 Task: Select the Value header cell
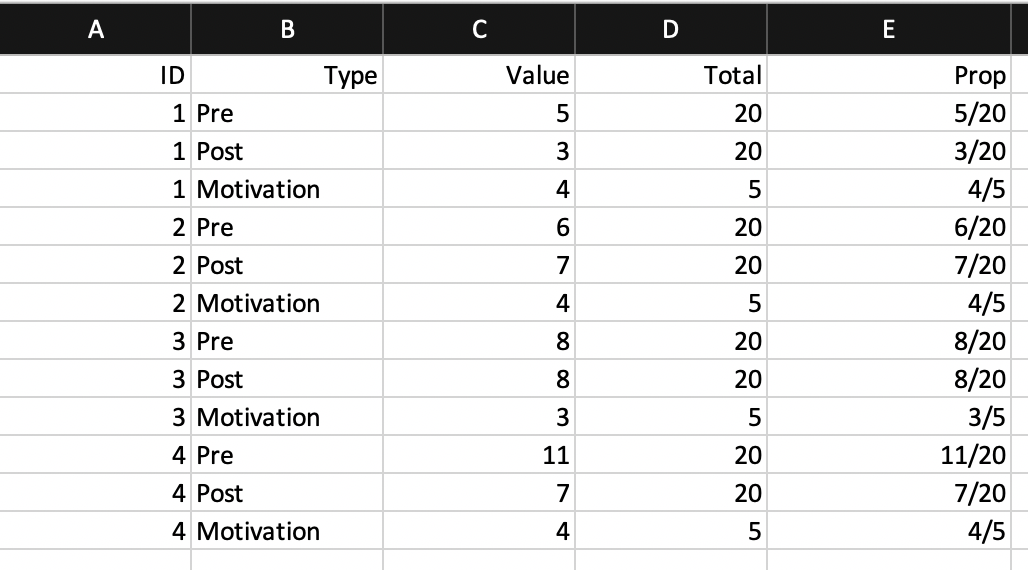479,75
